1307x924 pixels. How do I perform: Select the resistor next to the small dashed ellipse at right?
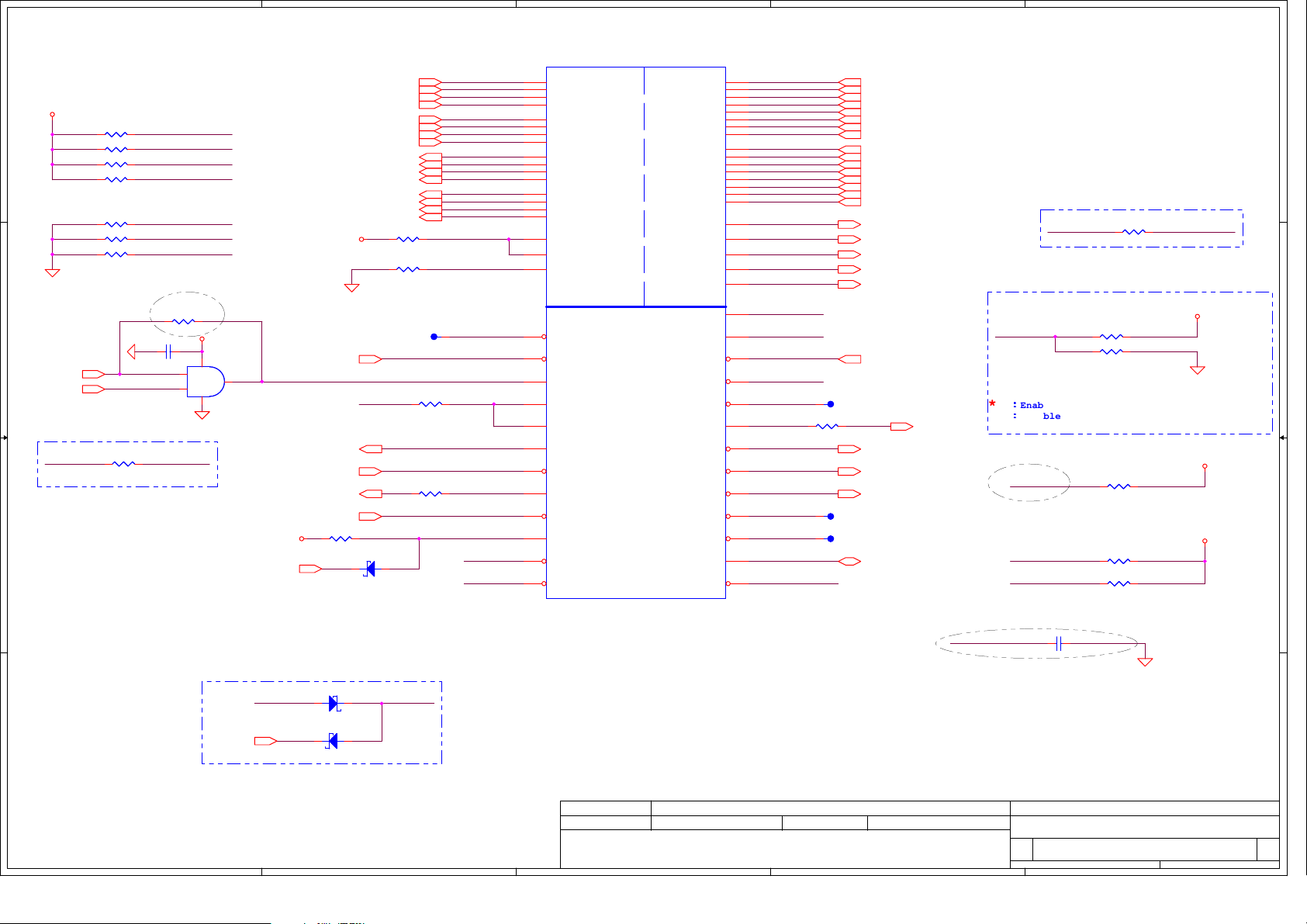(x=1119, y=486)
